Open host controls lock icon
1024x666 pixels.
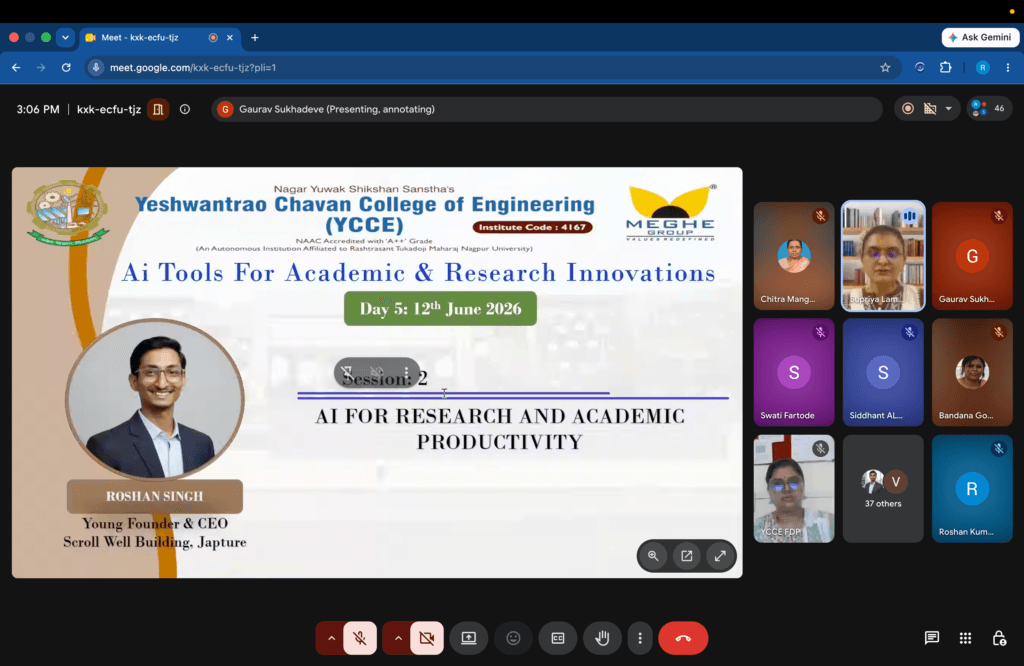999,638
